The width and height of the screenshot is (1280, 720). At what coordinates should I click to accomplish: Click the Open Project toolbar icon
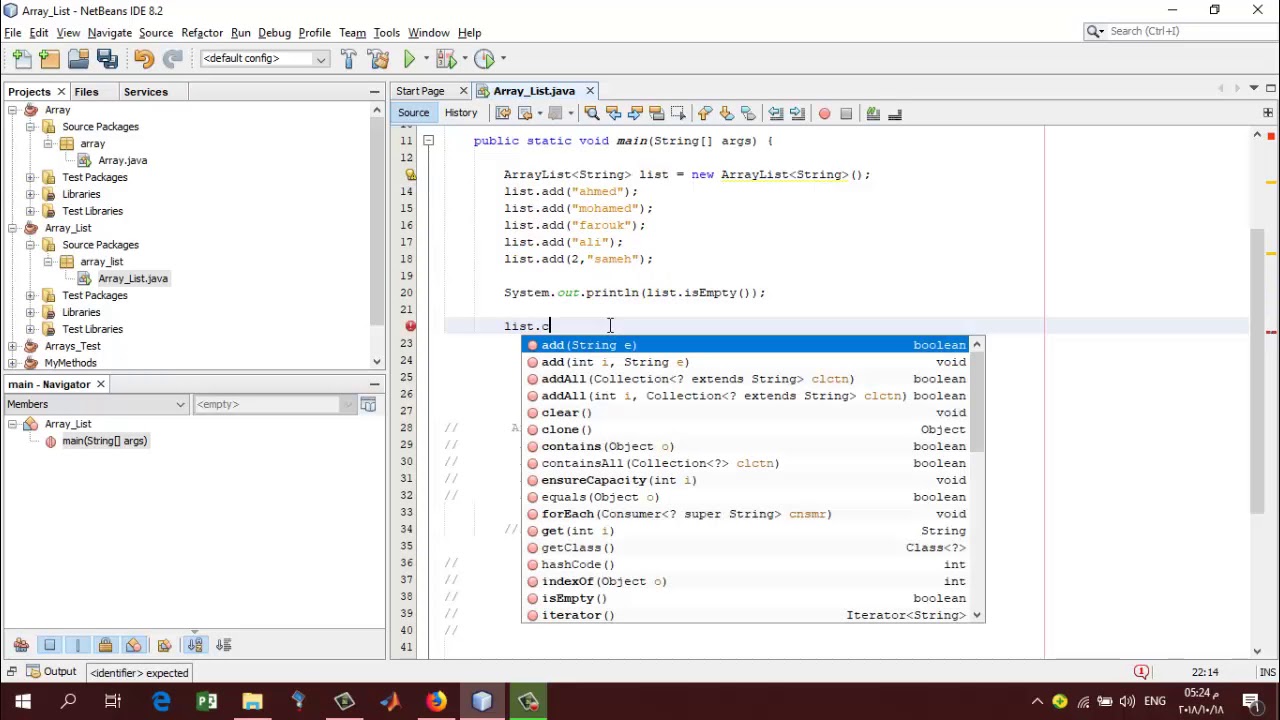pyautogui.click(x=78, y=59)
